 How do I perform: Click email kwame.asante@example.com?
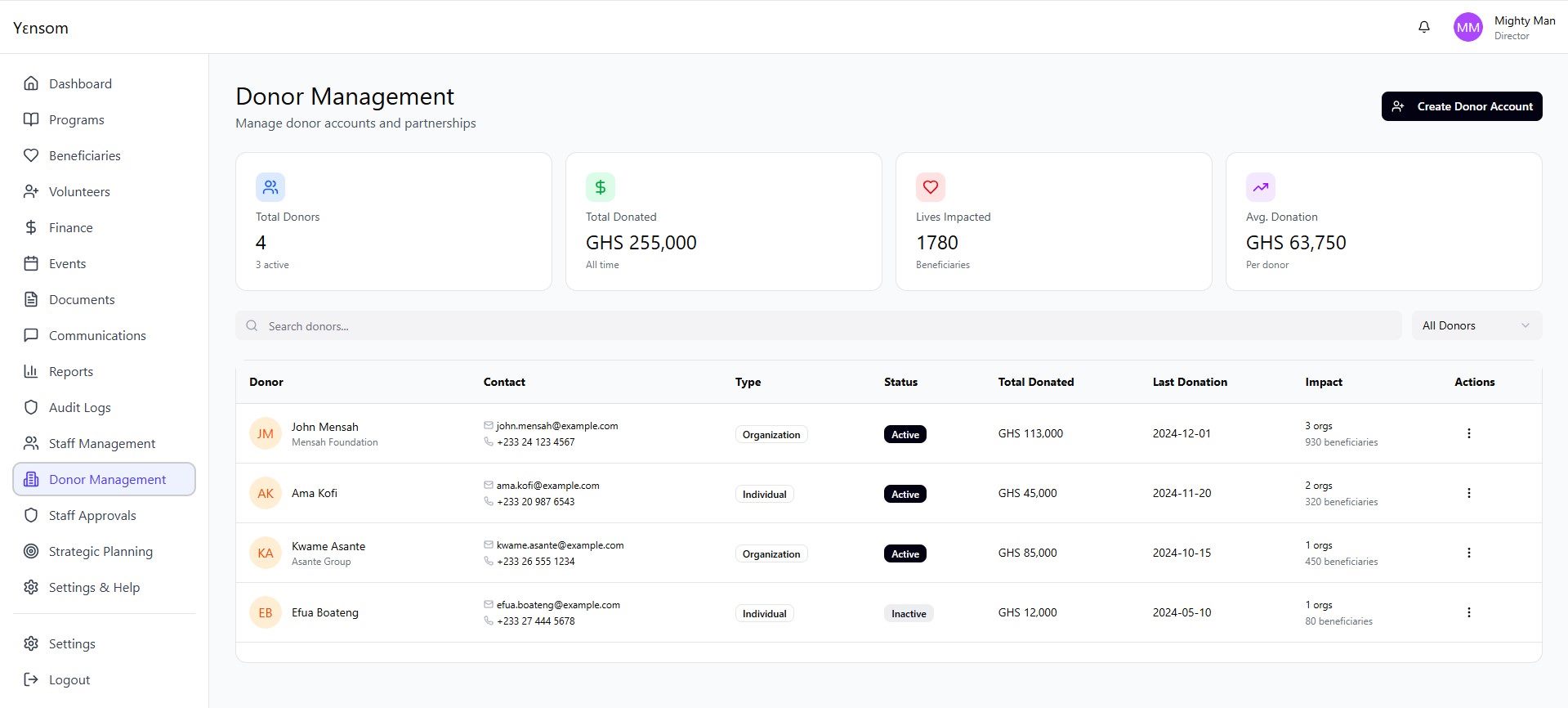click(x=560, y=545)
